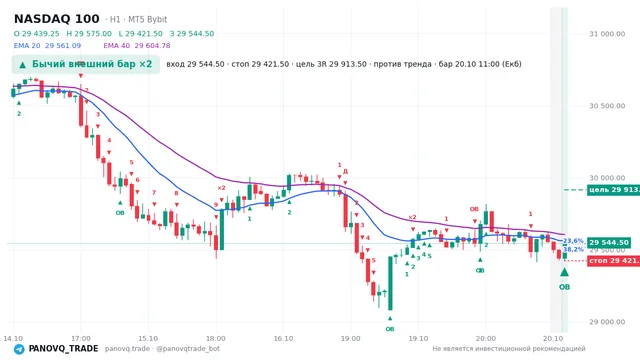Click the red 'OB' marker above the candles near 20:00
Viewport: 640px width, 360px height.
(x=474, y=209)
